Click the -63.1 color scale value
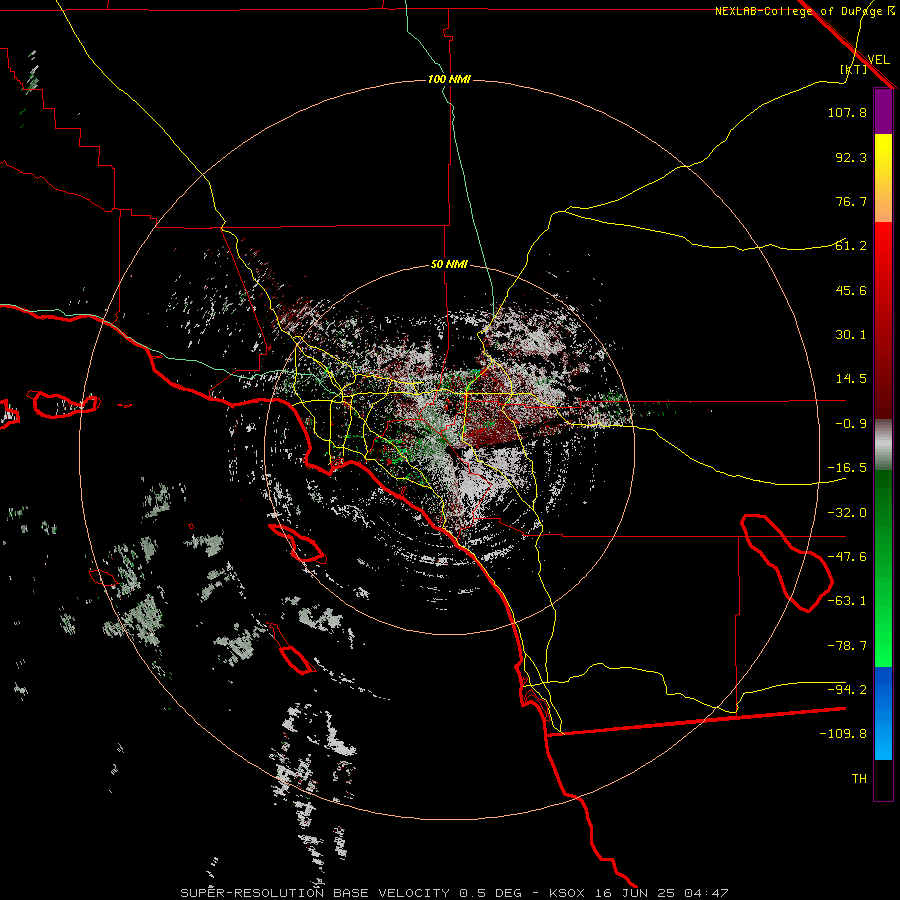Viewport: 900px width, 900px height. [847, 601]
